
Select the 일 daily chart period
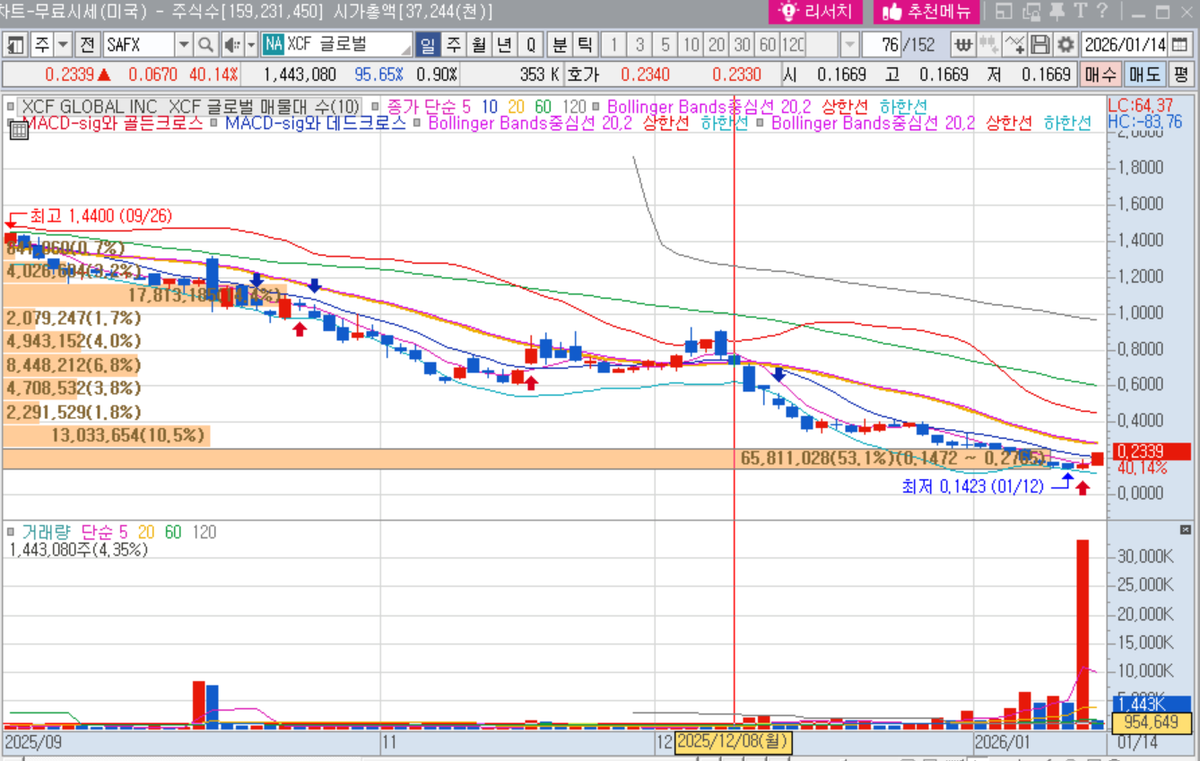pos(427,45)
